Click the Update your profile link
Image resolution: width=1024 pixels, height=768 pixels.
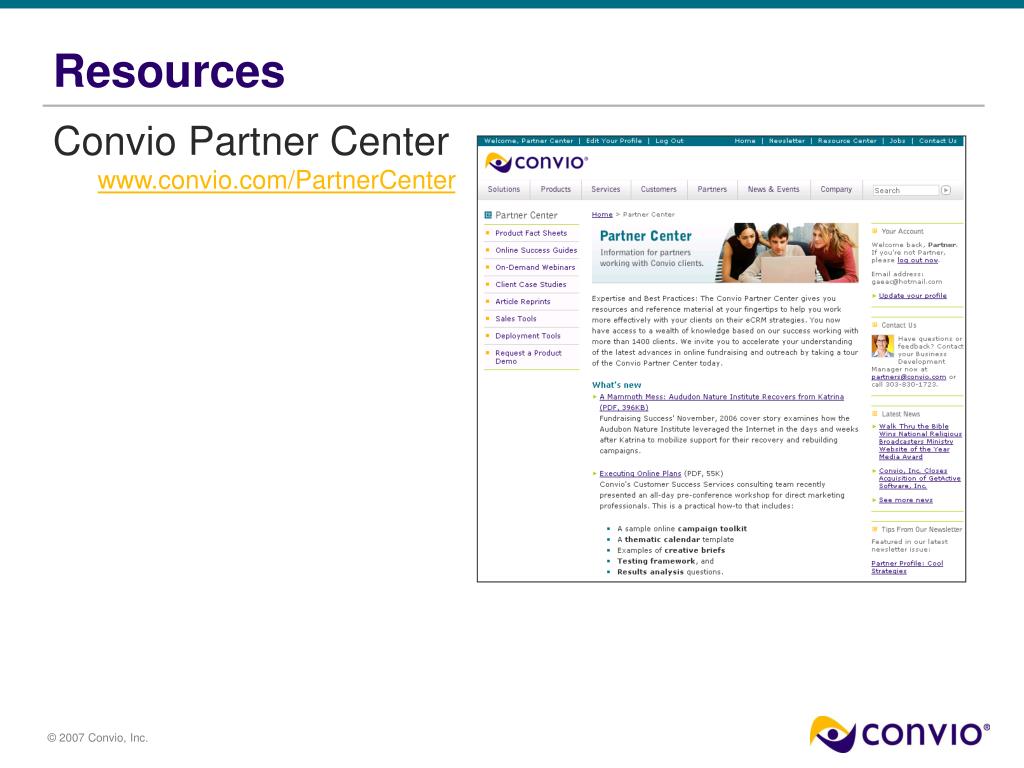[x=912, y=295]
